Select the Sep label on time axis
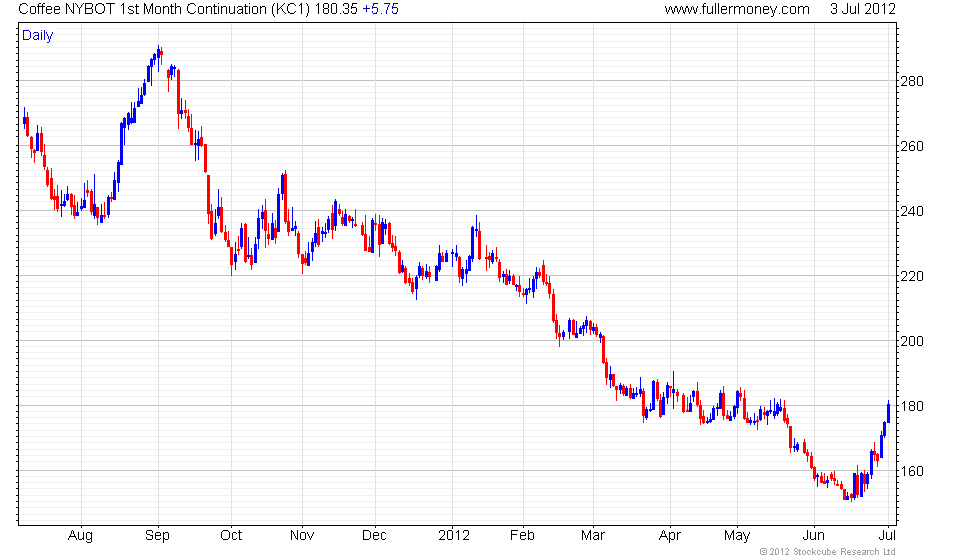 (x=157, y=536)
